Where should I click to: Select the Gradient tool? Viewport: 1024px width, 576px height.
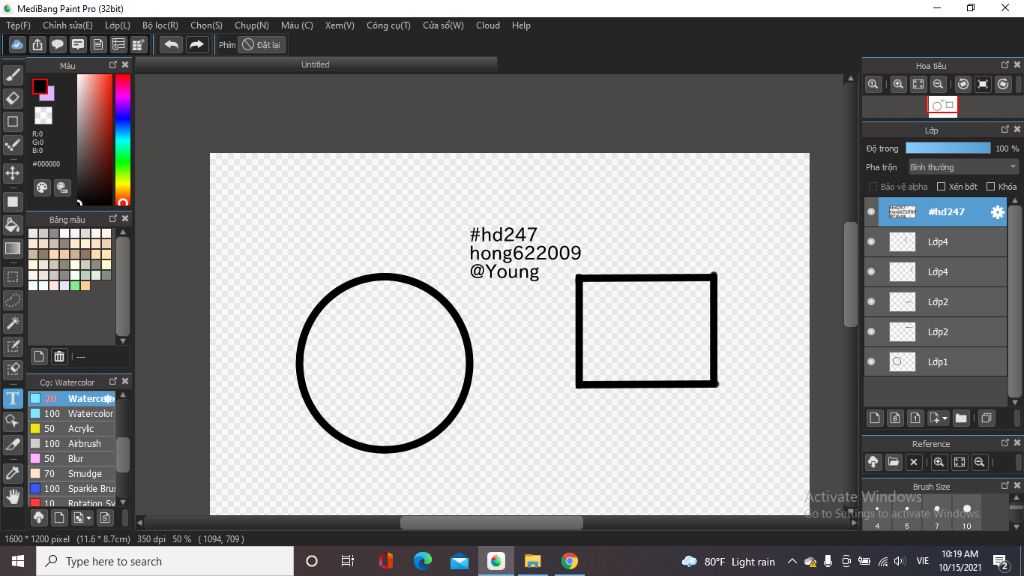pyautogui.click(x=12, y=248)
